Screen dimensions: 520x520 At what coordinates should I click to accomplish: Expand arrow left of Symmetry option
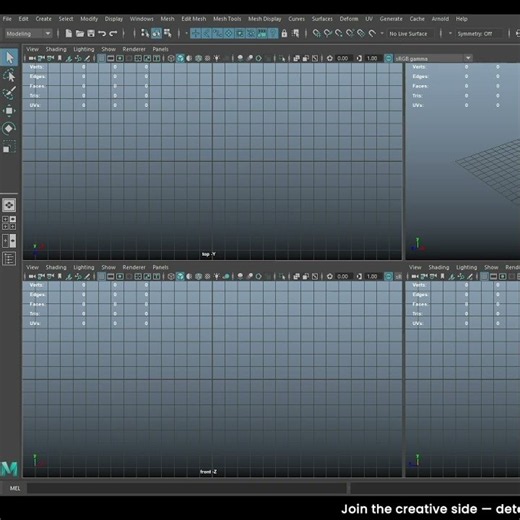[x=450, y=34]
